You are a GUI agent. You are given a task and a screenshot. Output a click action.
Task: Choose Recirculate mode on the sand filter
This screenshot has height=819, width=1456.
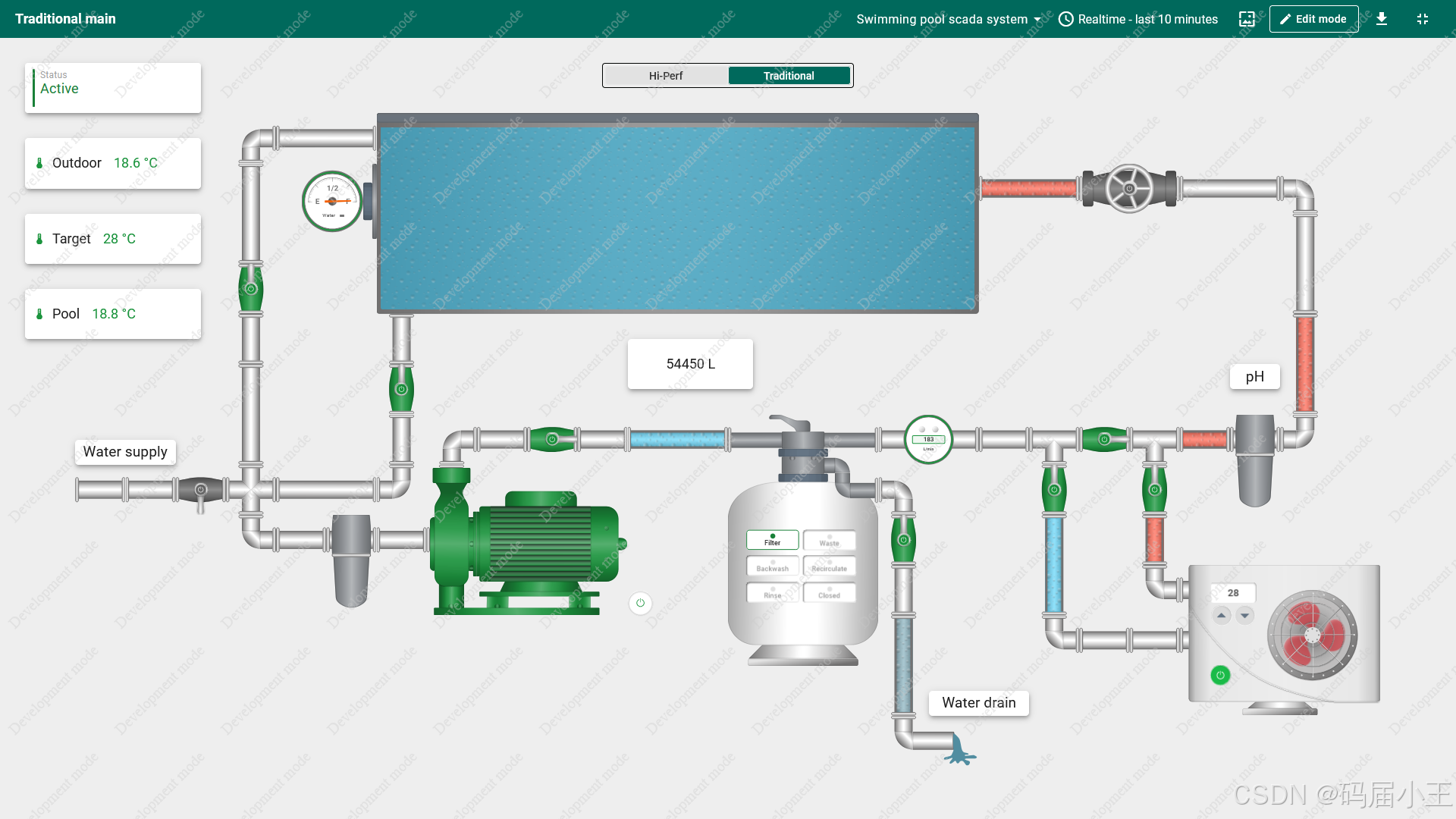829,566
